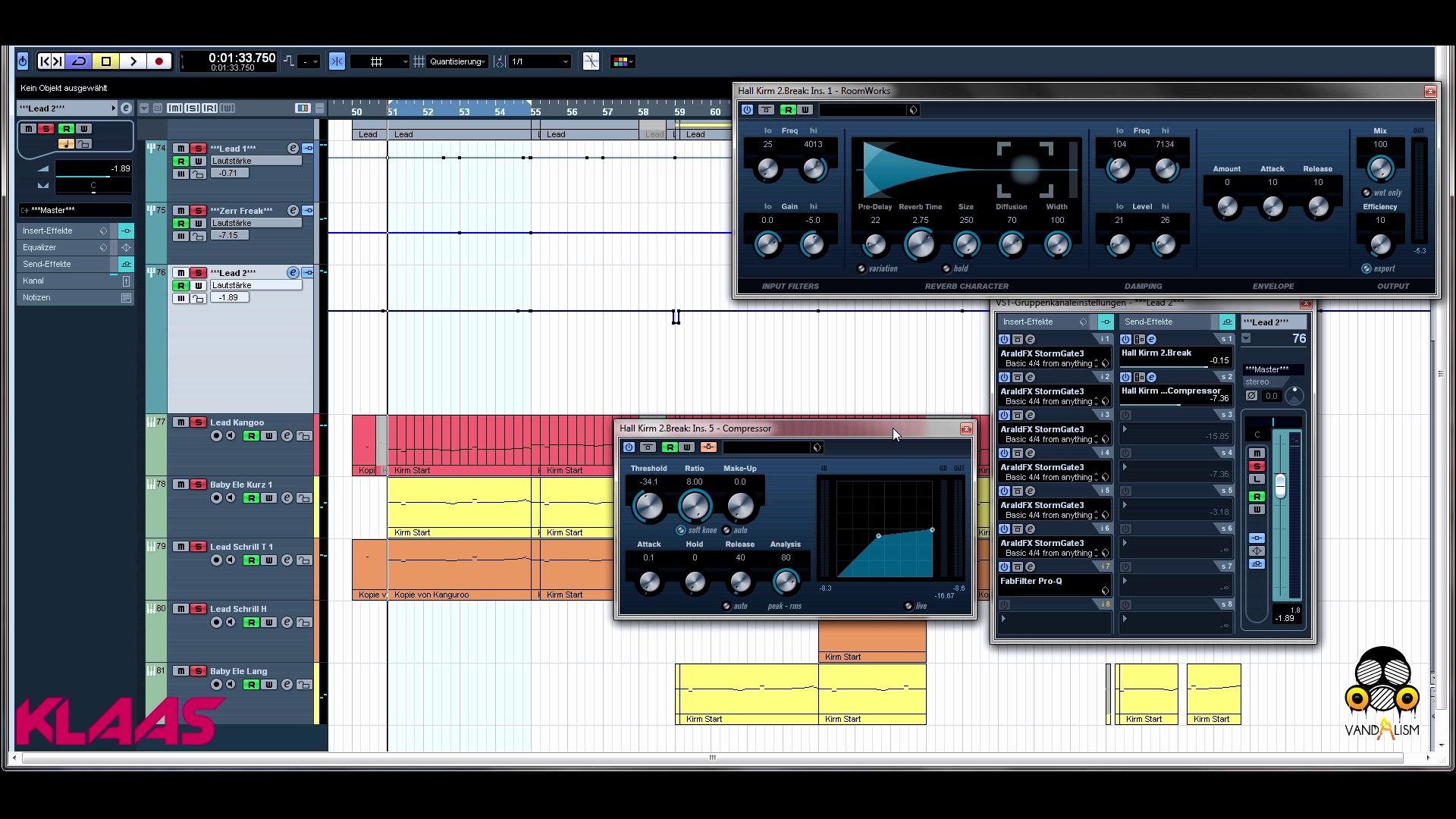The width and height of the screenshot is (1456, 819).
Task: Solo the Baby Ele Kurz 1 track
Action: 198,485
